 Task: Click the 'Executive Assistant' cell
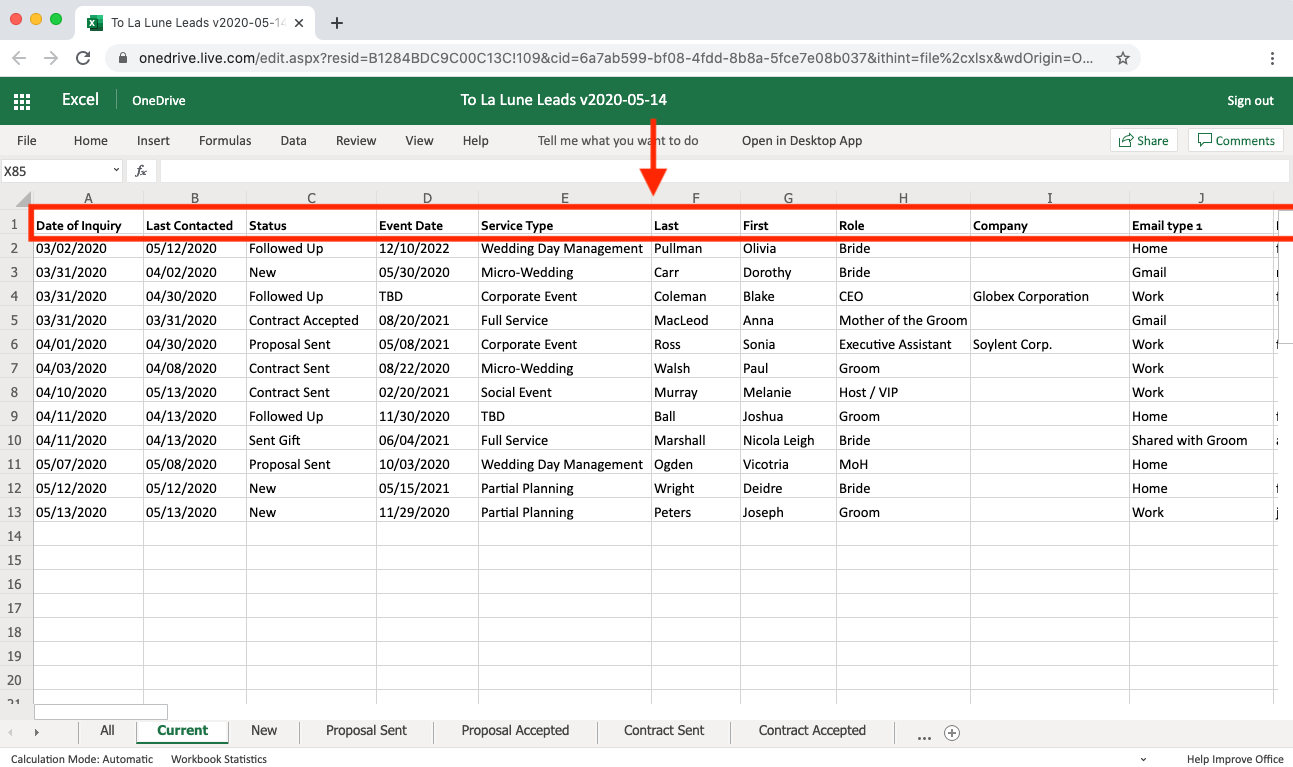(903, 344)
